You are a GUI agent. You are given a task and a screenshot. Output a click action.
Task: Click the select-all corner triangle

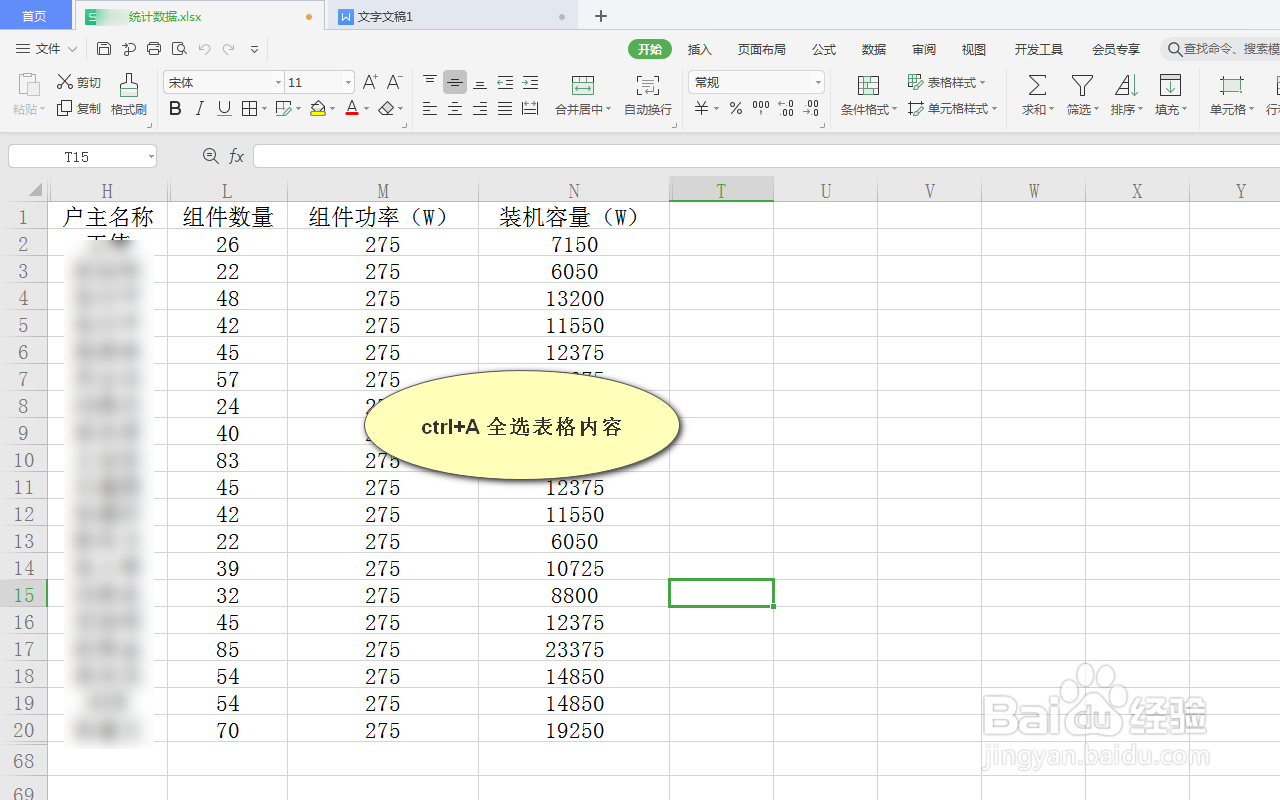(x=33, y=190)
